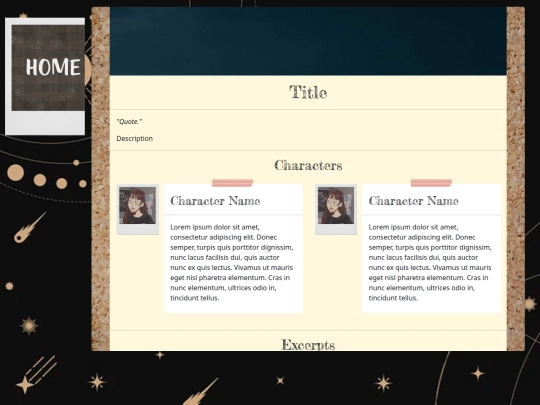The height and width of the screenshot is (405, 540).
Task: Click the left cork border strip
Action: (101, 179)
